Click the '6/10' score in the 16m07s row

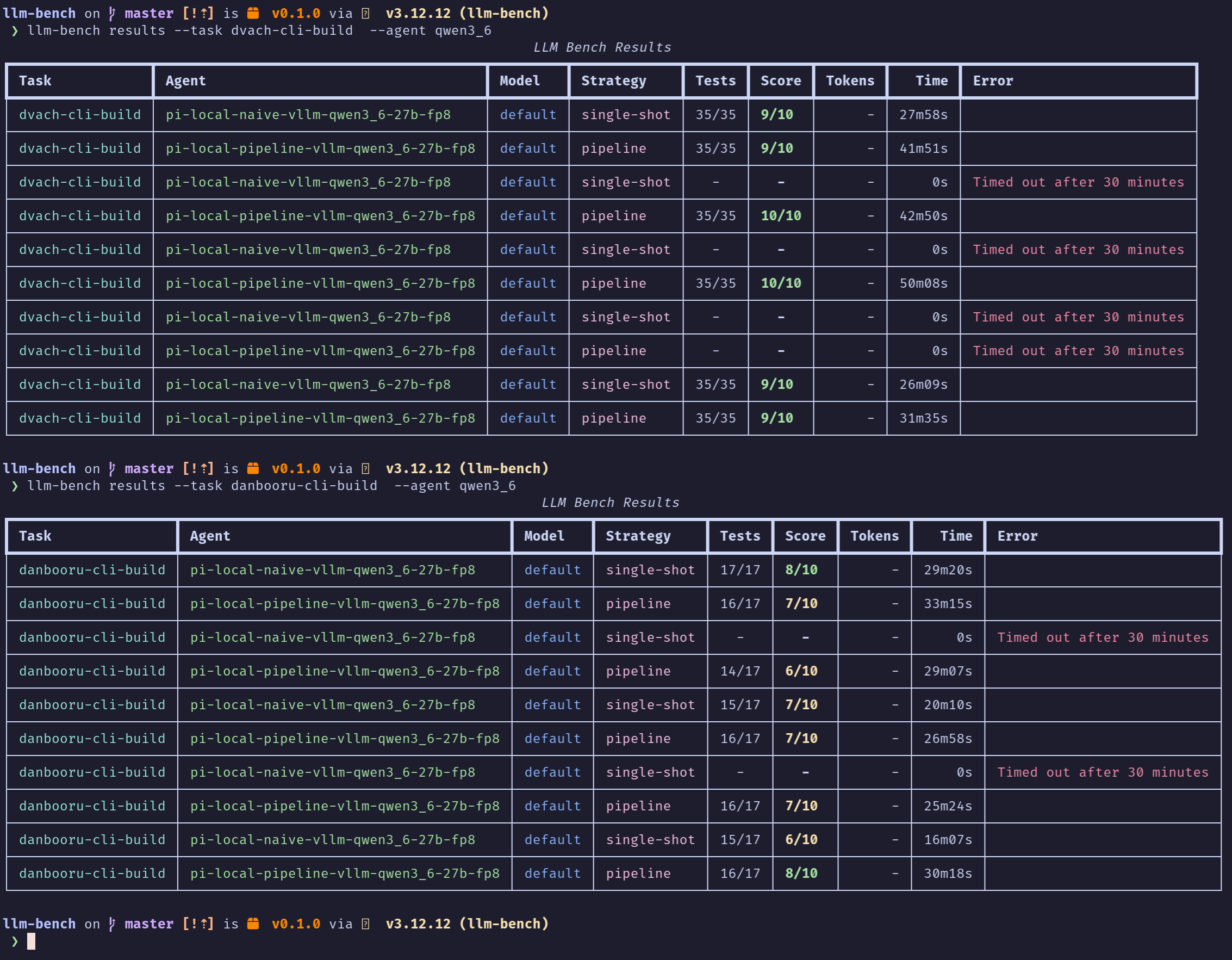801,840
